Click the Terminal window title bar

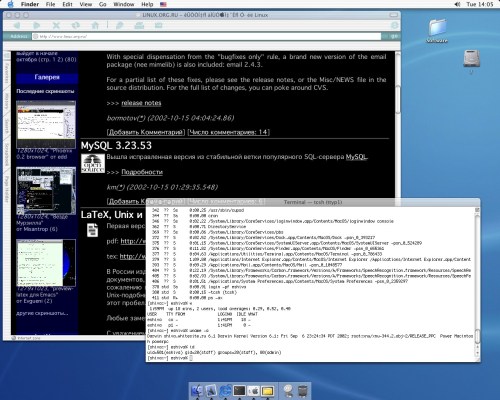[313, 202]
